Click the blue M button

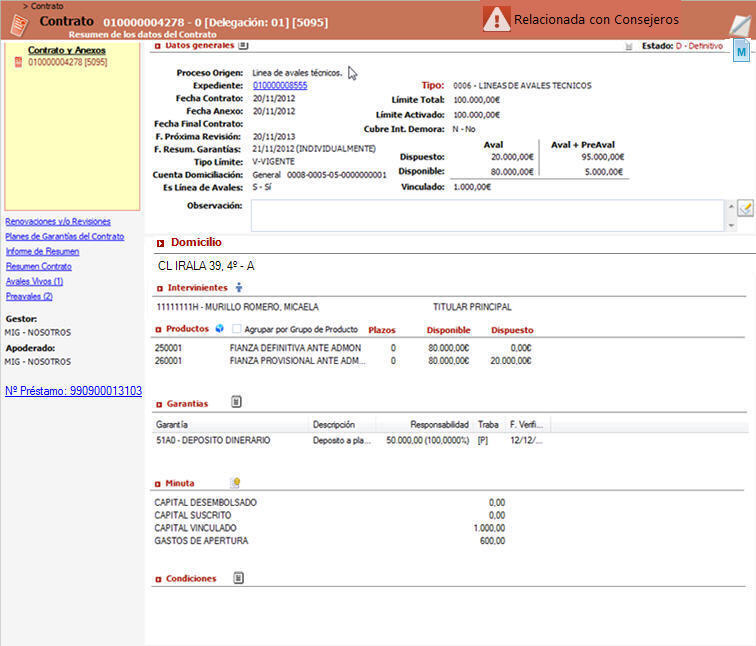(x=741, y=51)
